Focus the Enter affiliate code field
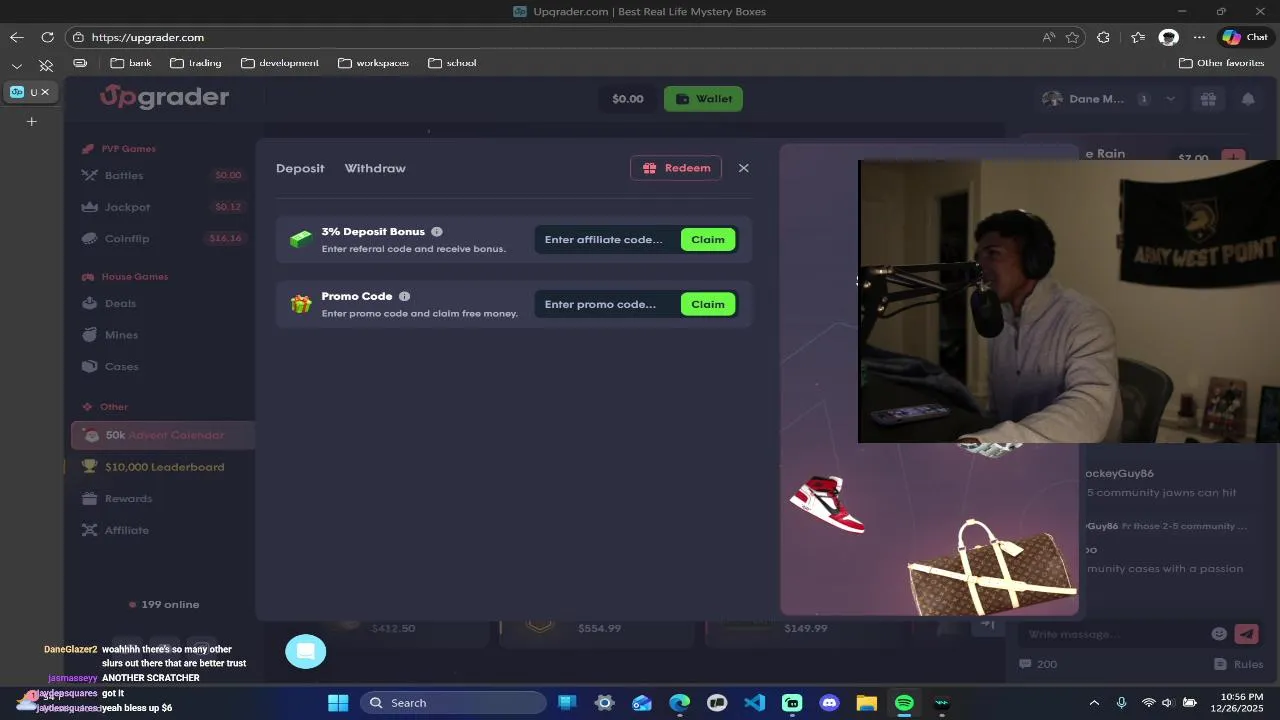The width and height of the screenshot is (1280, 720). tap(607, 239)
